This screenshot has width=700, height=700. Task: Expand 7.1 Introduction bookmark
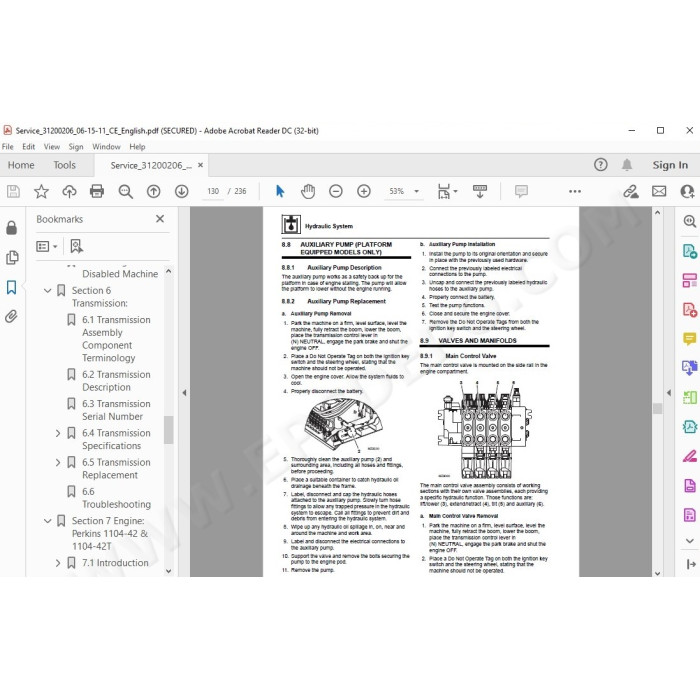(58, 563)
